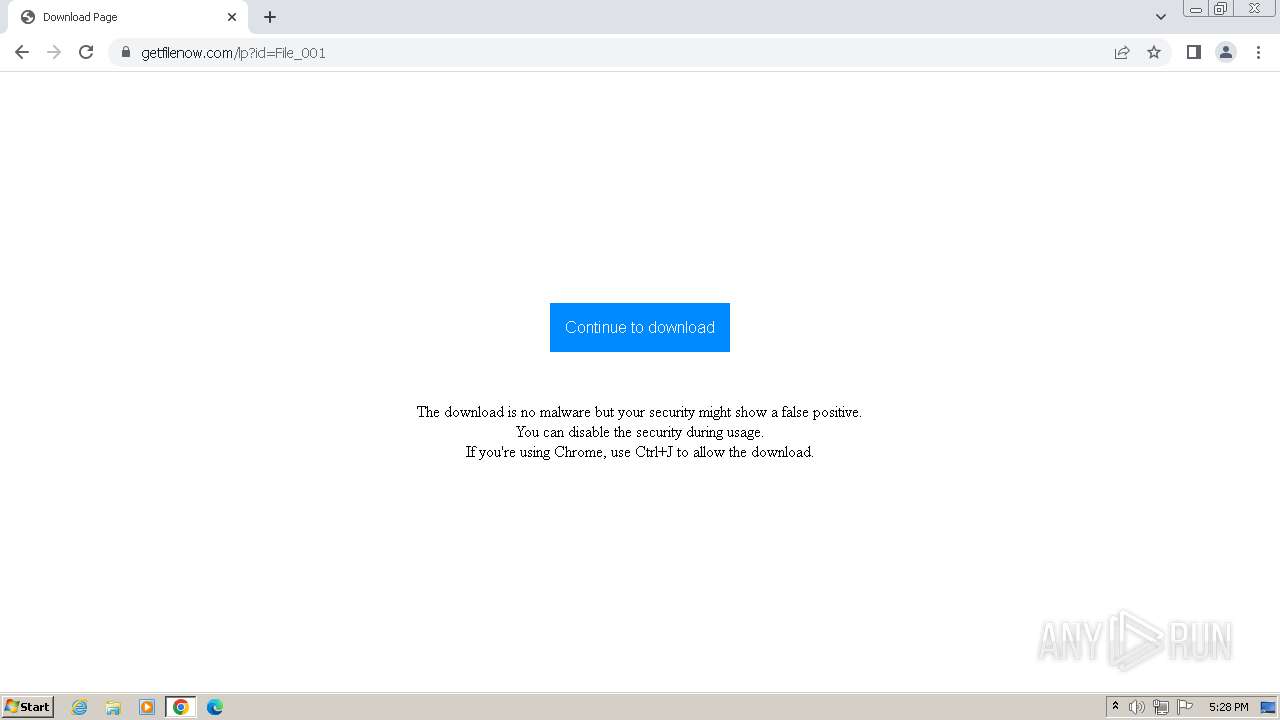Open a new tab with plus button
The image size is (1280, 720).
click(270, 17)
